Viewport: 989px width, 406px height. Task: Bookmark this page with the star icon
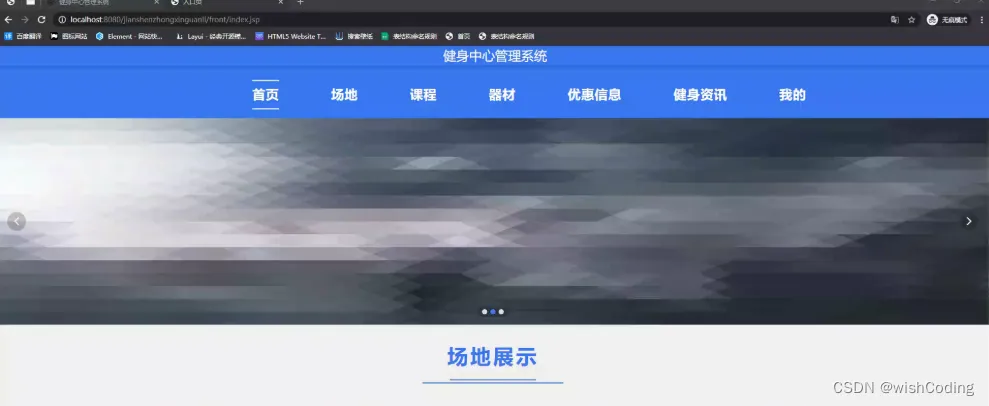click(911, 20)
